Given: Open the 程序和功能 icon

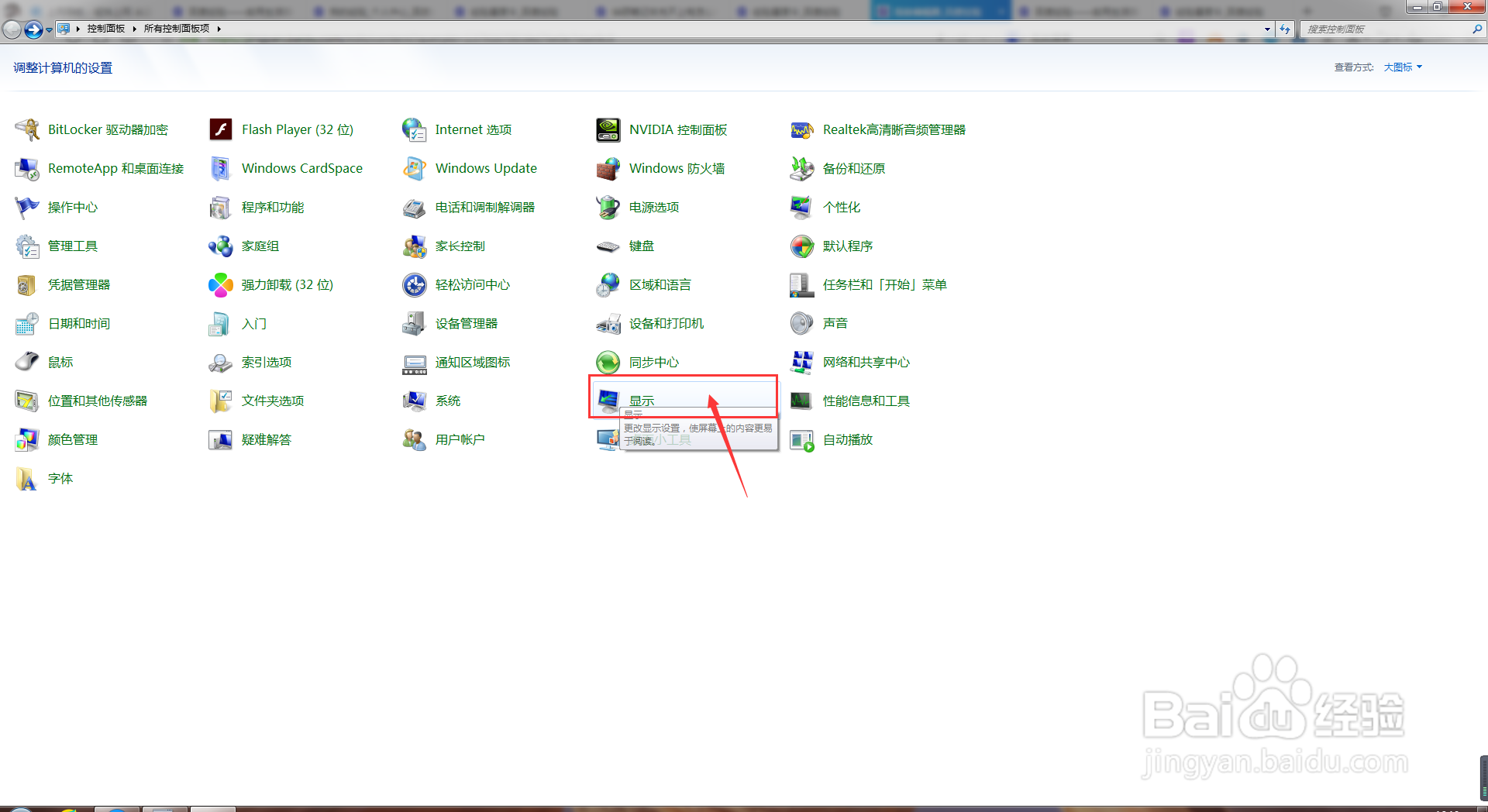Looking at the screenshot, I should (221, 207).
